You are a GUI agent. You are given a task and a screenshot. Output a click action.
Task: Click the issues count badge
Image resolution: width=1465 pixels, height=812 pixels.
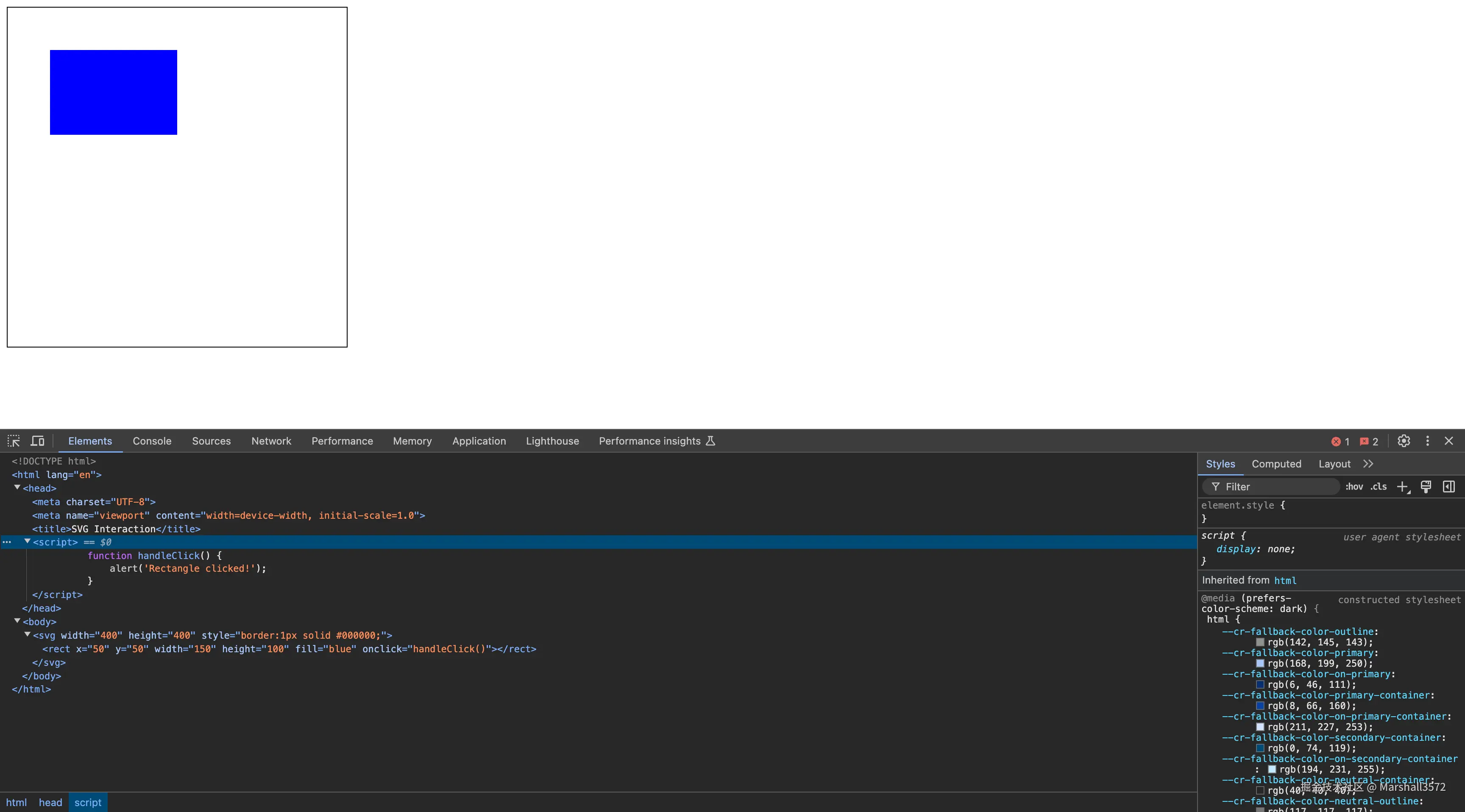click(1369, 441)
